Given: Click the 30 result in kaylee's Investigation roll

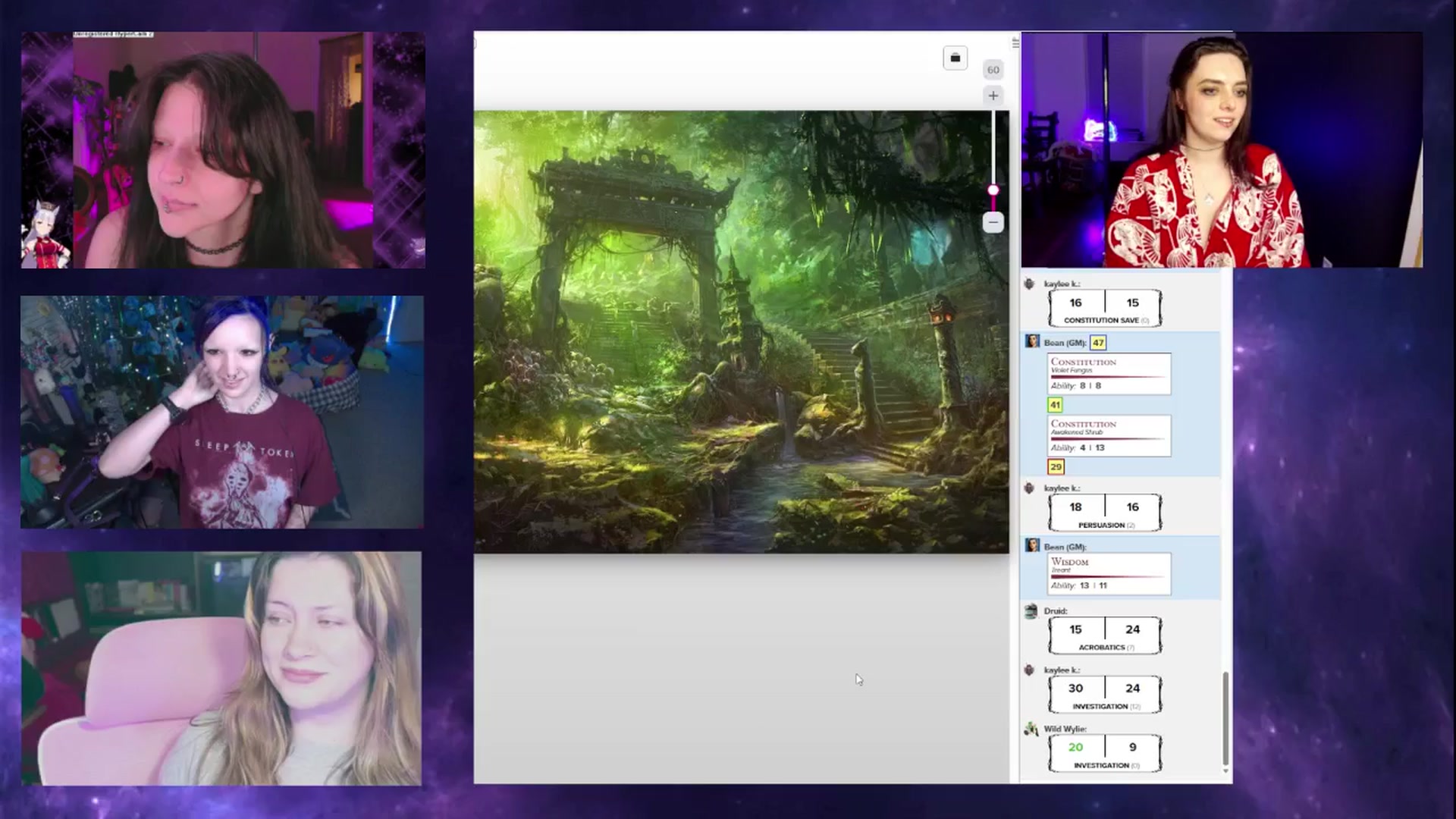Looking at the screenshot, I should pyautogui.click(x=1075, y=689).
